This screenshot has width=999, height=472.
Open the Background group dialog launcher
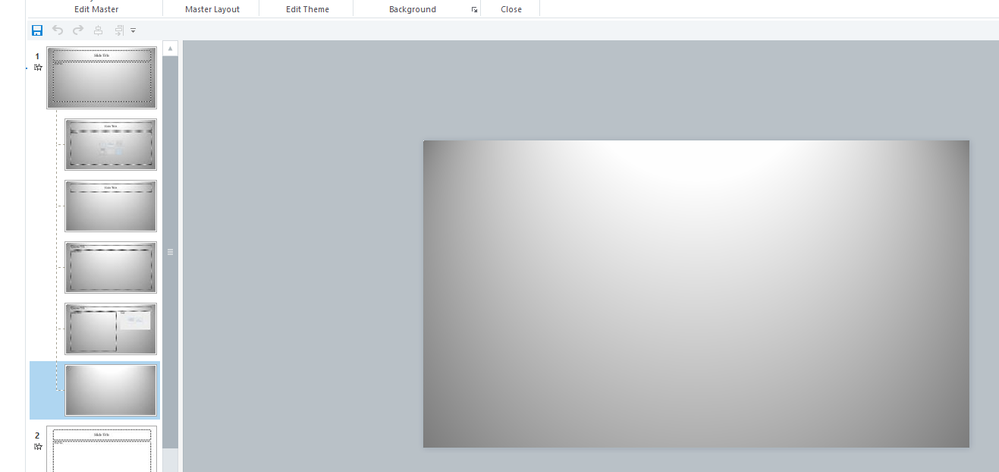(474, 10)
